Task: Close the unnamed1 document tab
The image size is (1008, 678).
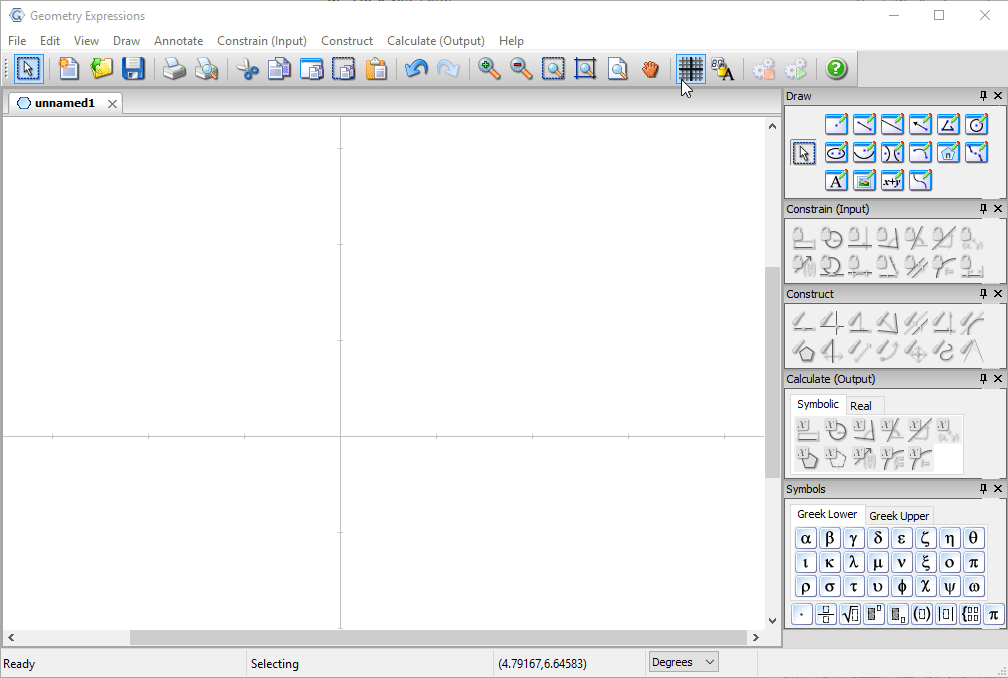Action: 112,103
